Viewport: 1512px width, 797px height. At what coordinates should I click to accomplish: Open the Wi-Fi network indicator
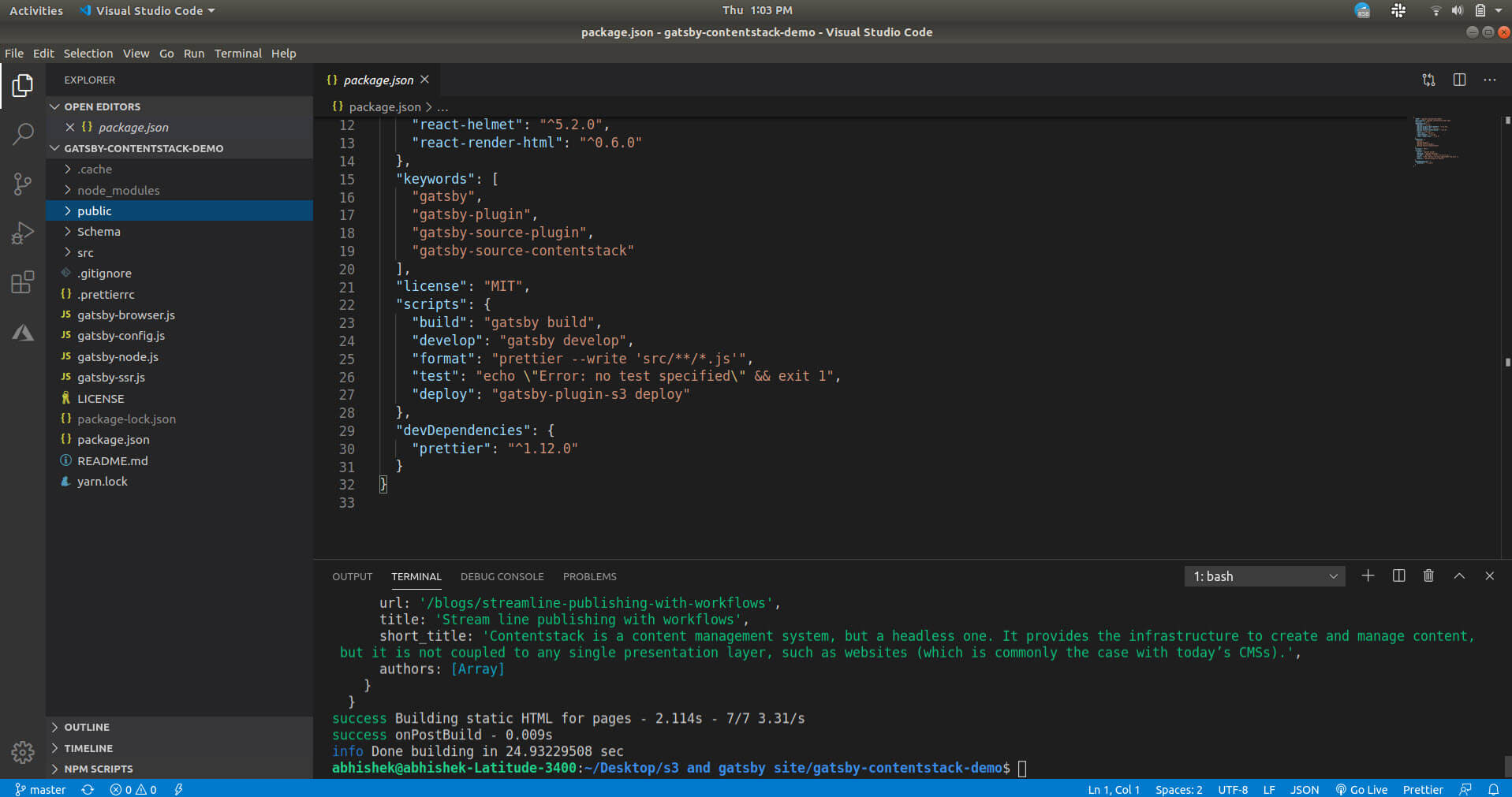pyautogui.click(x=1435, y=10)
